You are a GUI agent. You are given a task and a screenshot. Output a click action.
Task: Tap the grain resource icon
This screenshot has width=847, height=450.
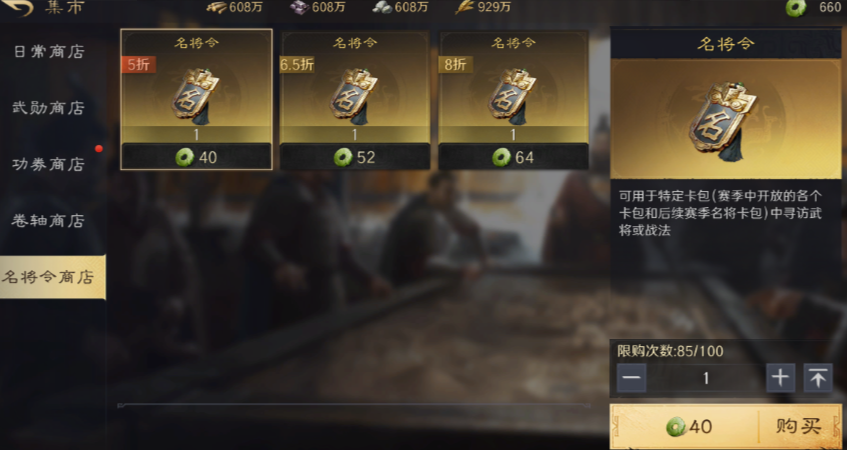click(x=464, y=8)
